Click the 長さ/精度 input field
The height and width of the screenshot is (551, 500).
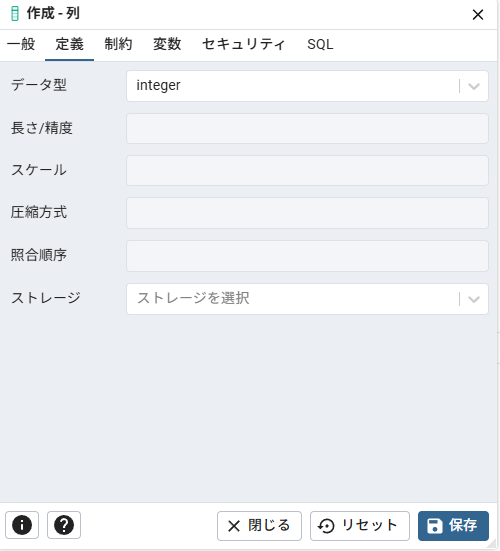click(307, 128)
